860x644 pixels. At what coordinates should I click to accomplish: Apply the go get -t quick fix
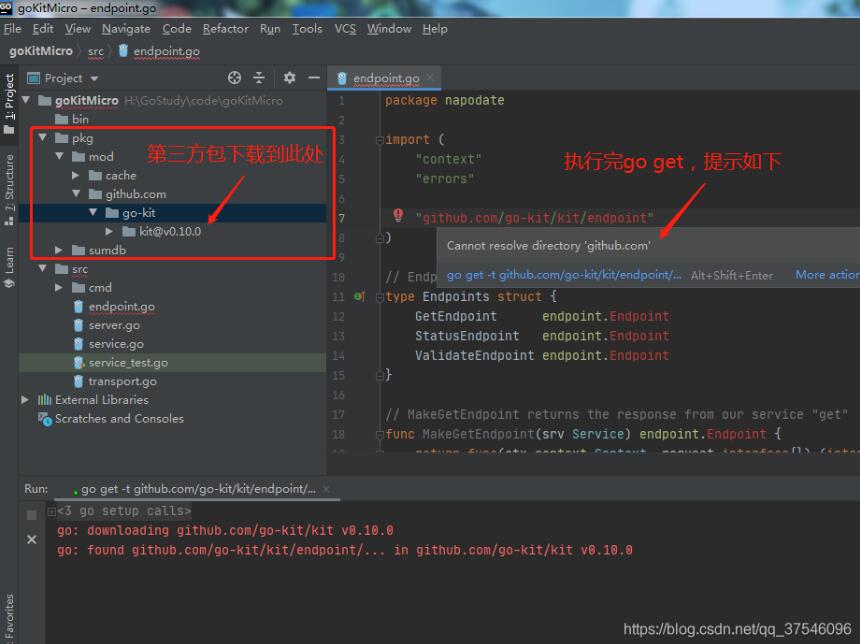pyautogui.click(x=564, y=275)
